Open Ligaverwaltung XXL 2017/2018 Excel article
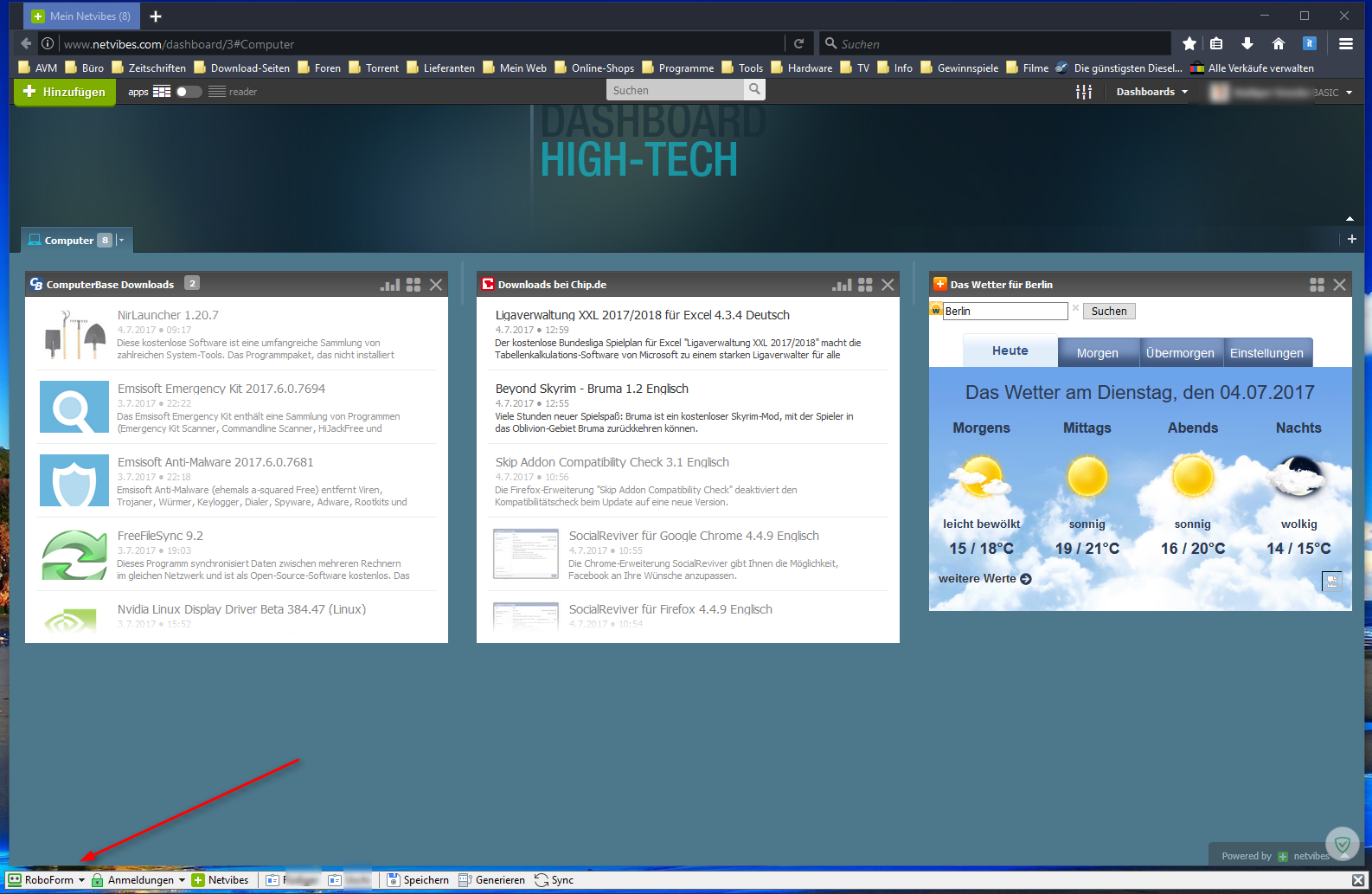The image size is (1372, 894). 643,315
